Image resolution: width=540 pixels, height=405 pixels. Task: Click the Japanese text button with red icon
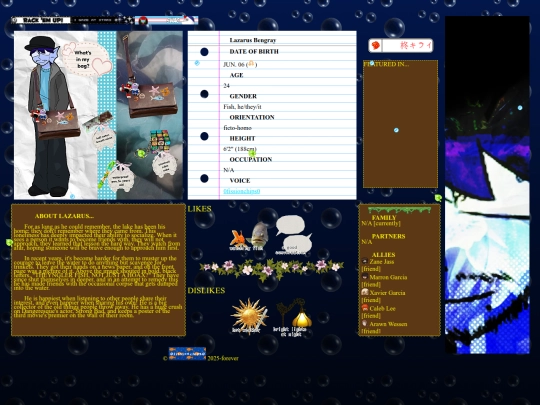coord(401,45)
